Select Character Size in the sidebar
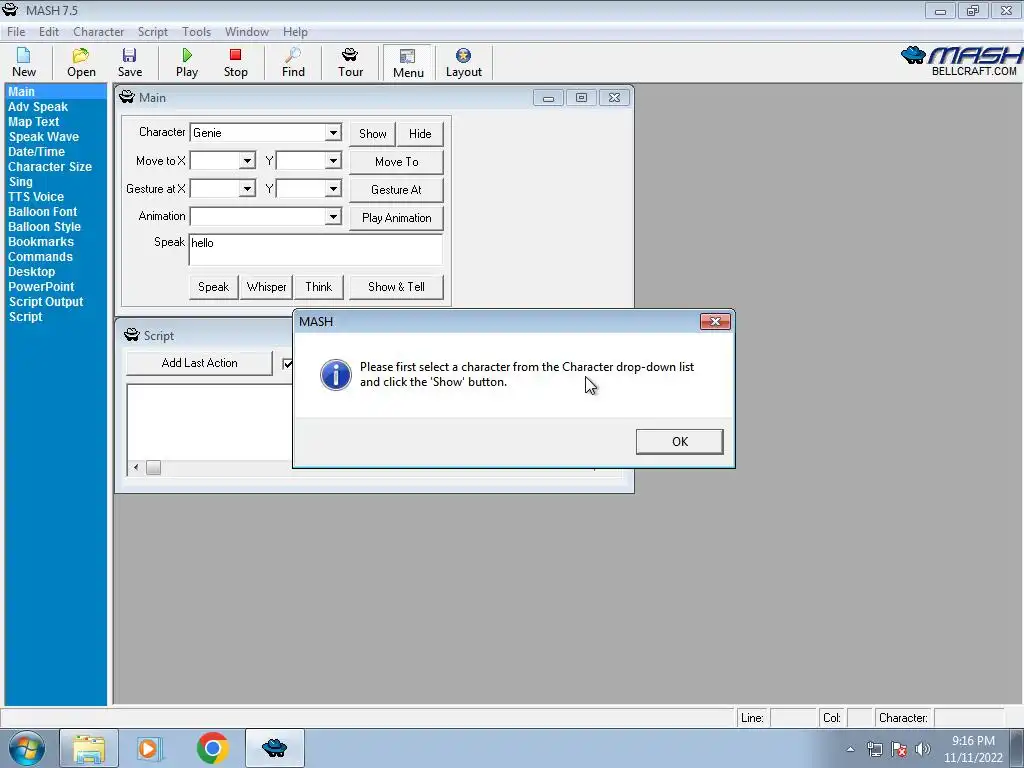Viewport: 1024px width, 768px height. click(50, 167)
